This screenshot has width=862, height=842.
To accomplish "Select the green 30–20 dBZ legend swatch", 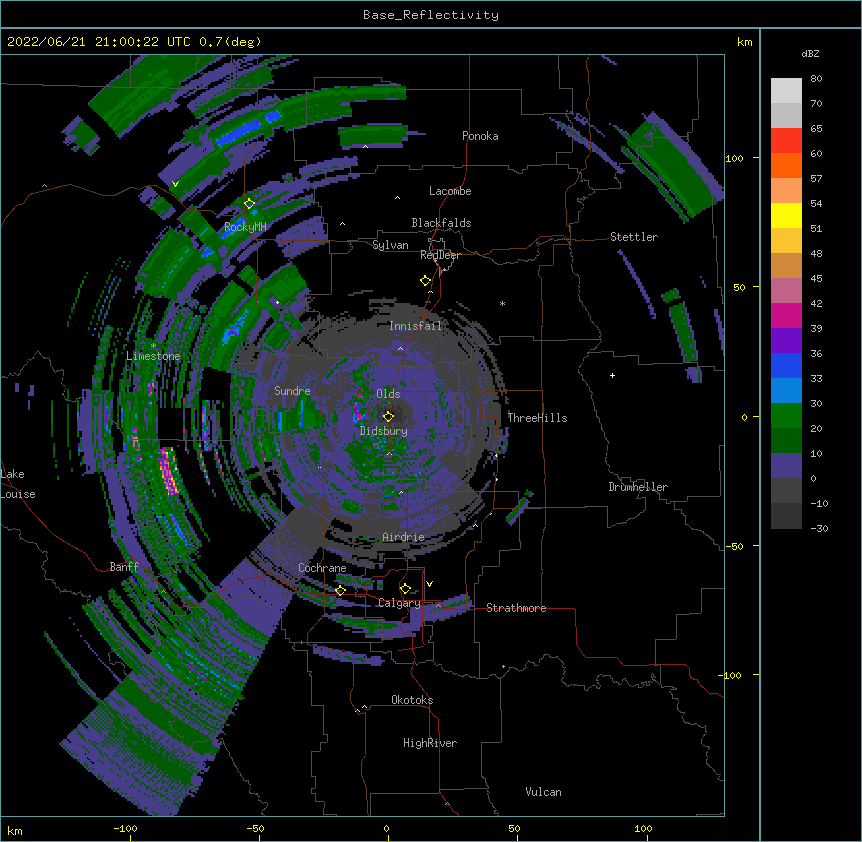I will [786, 416].
